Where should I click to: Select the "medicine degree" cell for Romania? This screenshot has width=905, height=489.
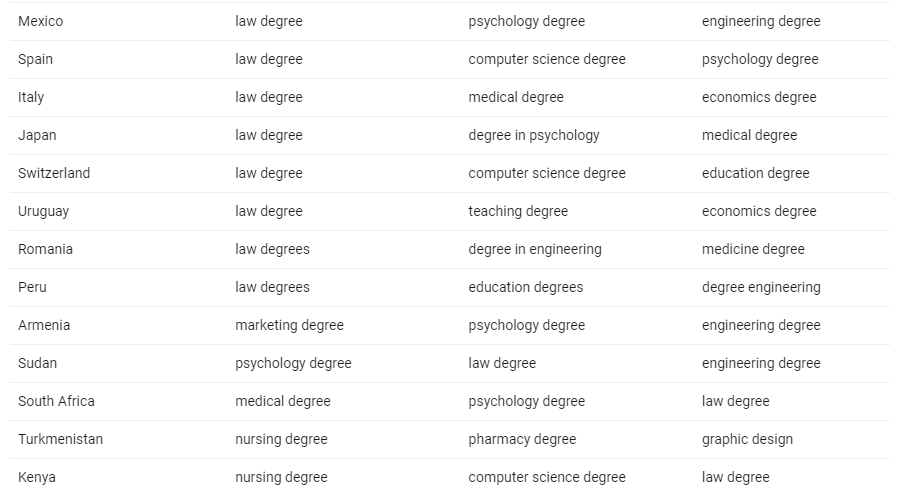pos(753,249)
